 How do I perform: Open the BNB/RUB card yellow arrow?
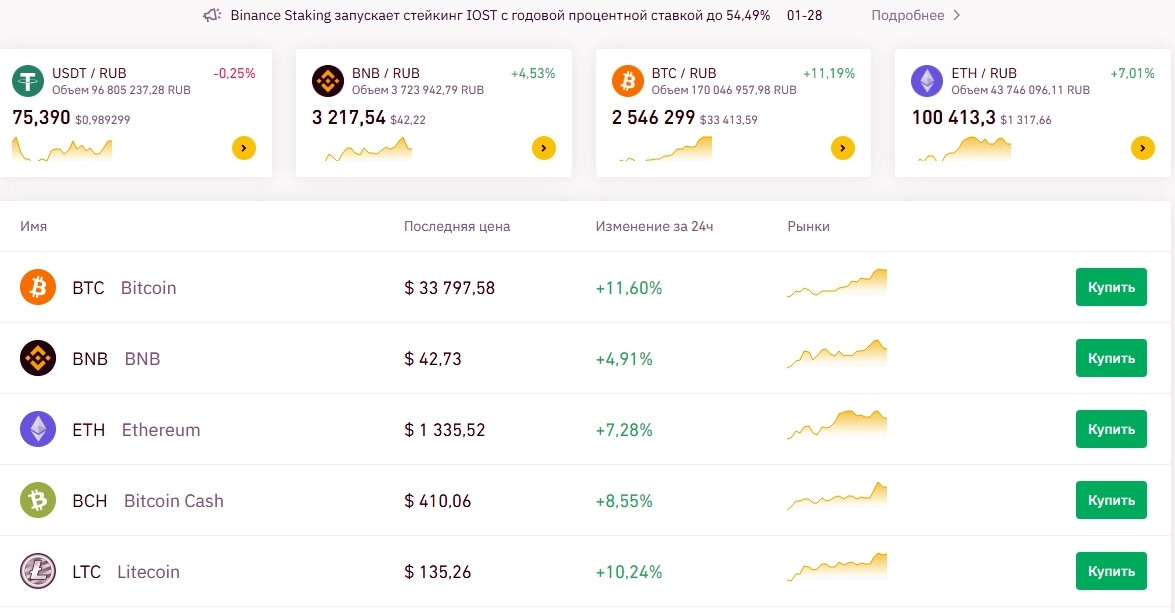click(543, 149)
